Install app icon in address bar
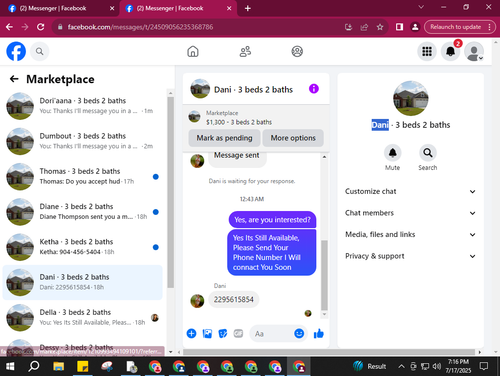 click(348, 27)
